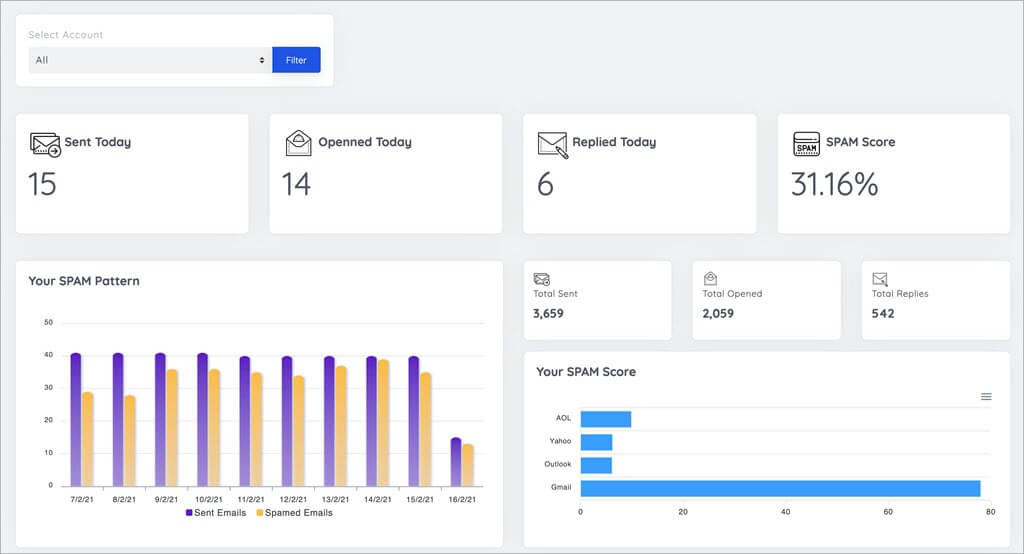Image resolution: width=1024 pixels, height=554 pixels.
Task: Click the Replied Today envelope icon
Action: (552, 143)
